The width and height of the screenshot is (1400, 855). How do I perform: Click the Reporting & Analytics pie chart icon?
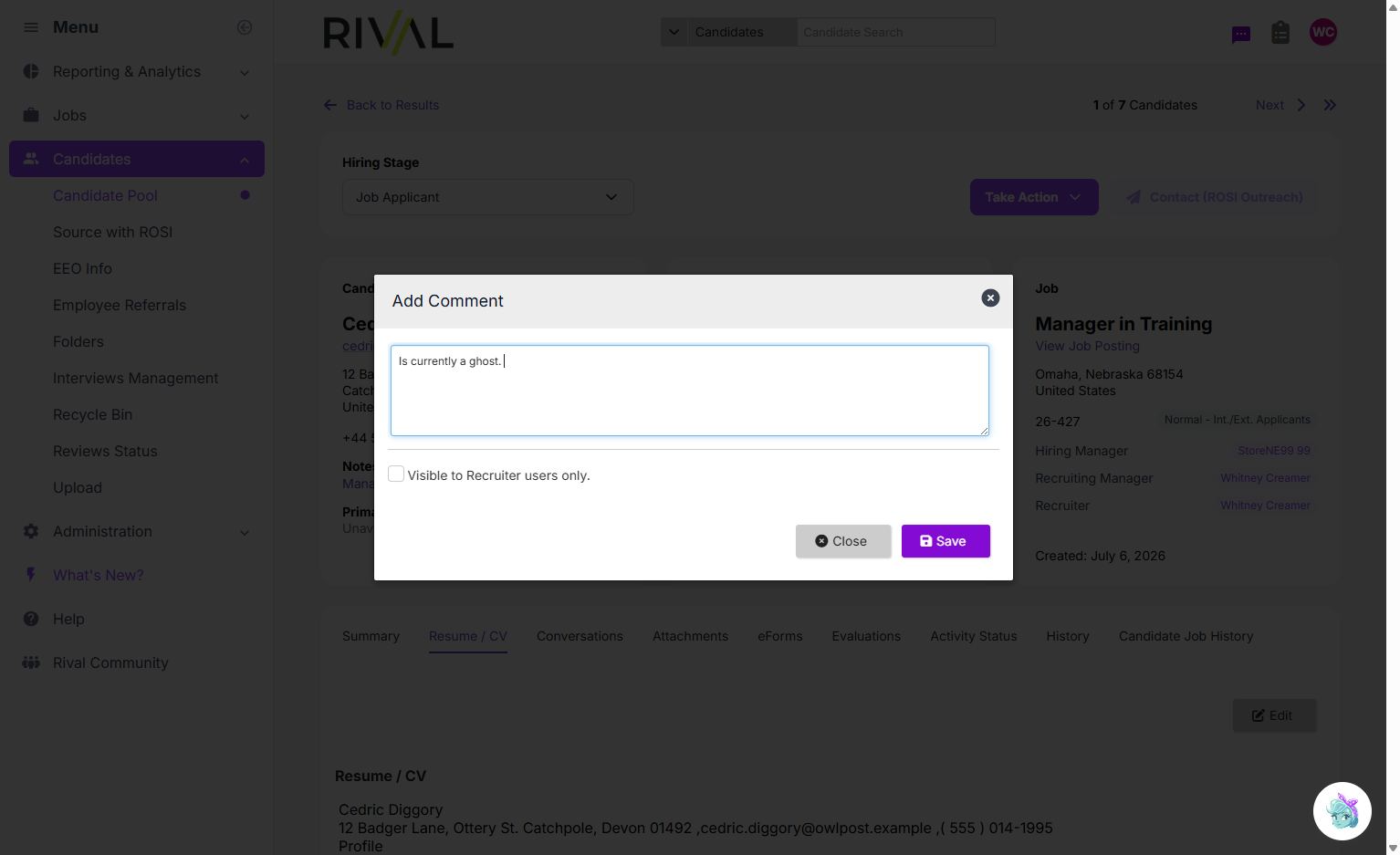[x=31, y=71]
